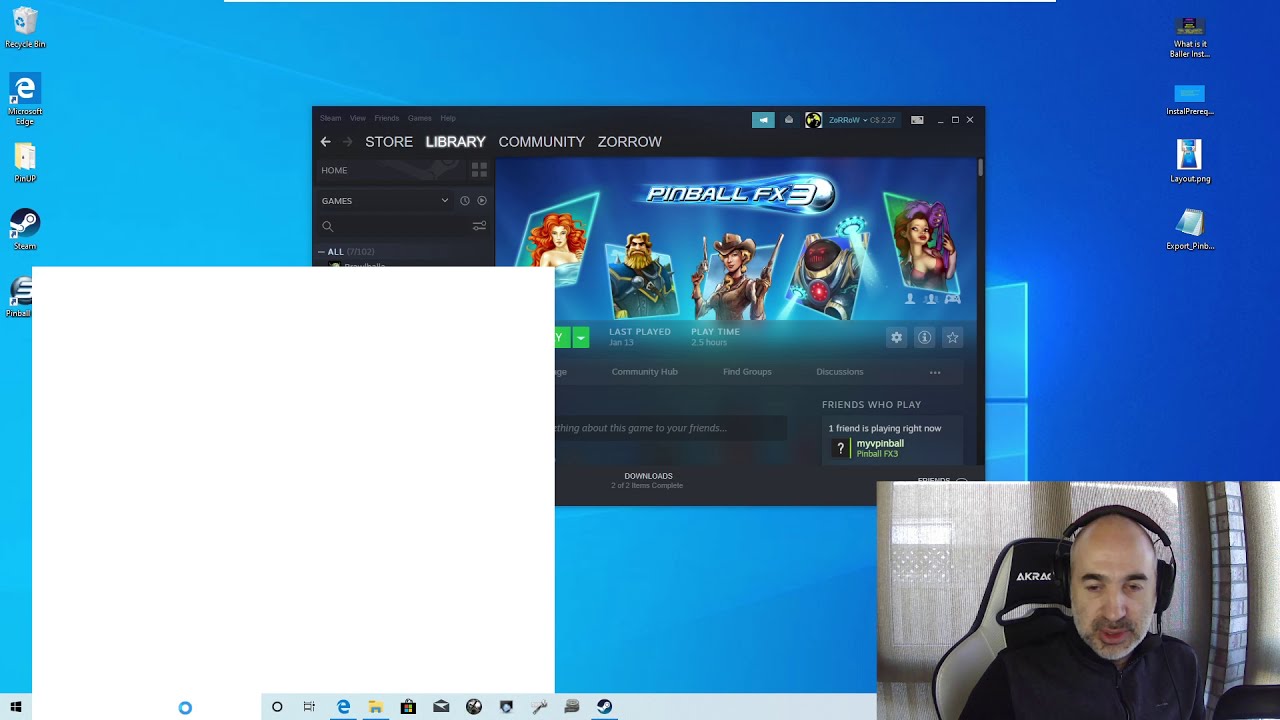
Task: Open the ZORROW profile tab
Action: pos(629,142)
